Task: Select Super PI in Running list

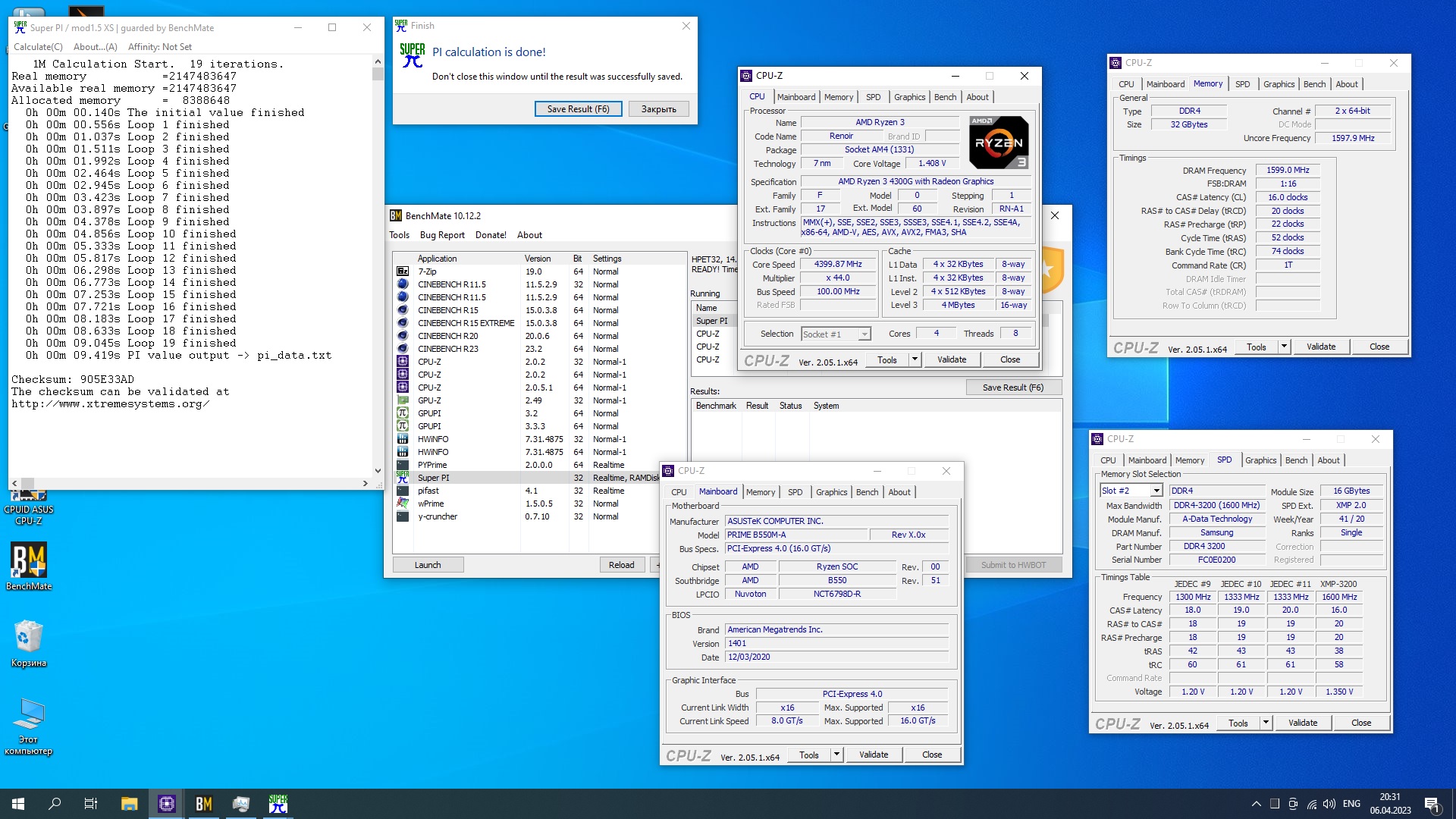Action: pos(711,321)
